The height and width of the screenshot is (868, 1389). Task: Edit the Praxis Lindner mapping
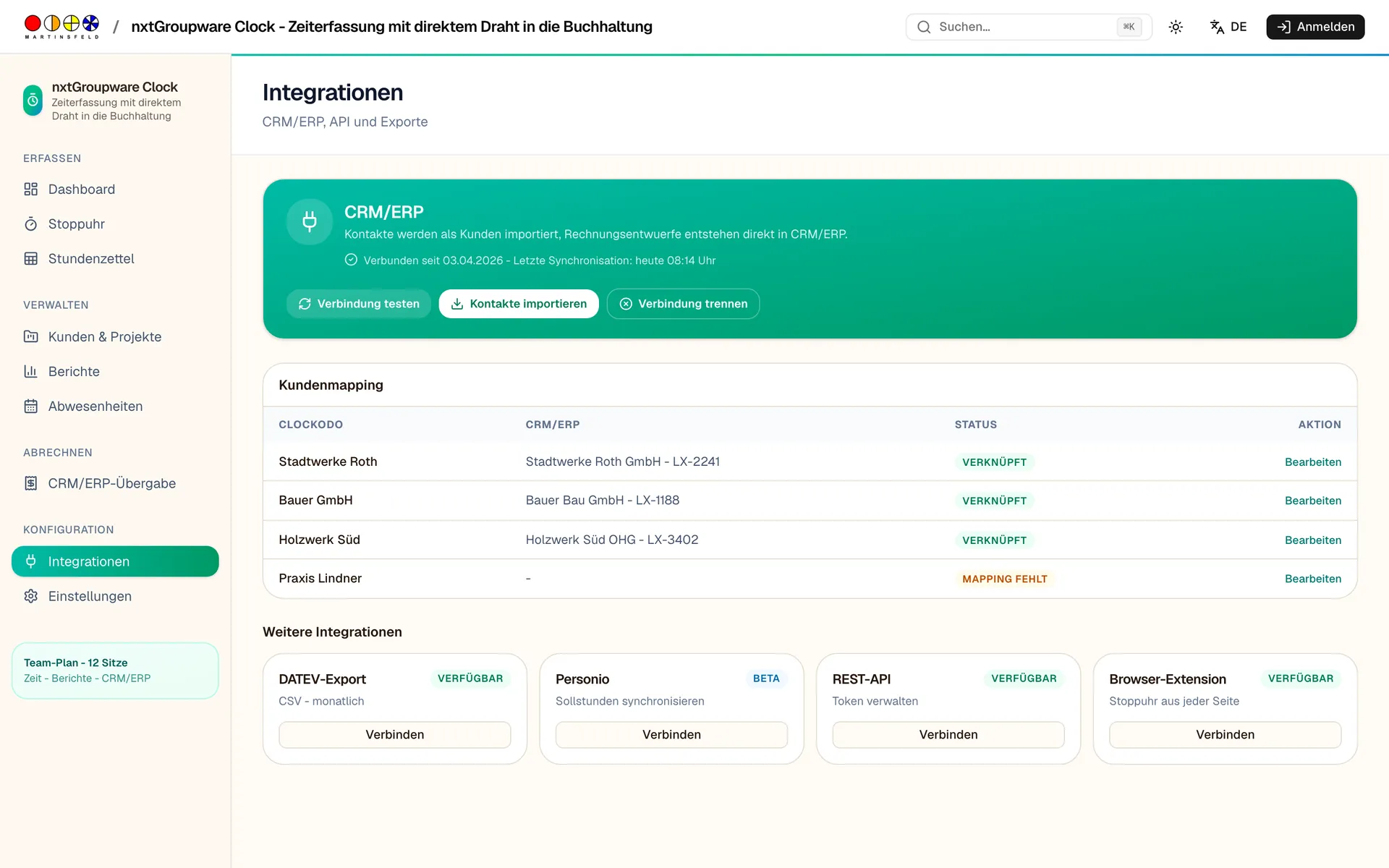click(1312, 579)
